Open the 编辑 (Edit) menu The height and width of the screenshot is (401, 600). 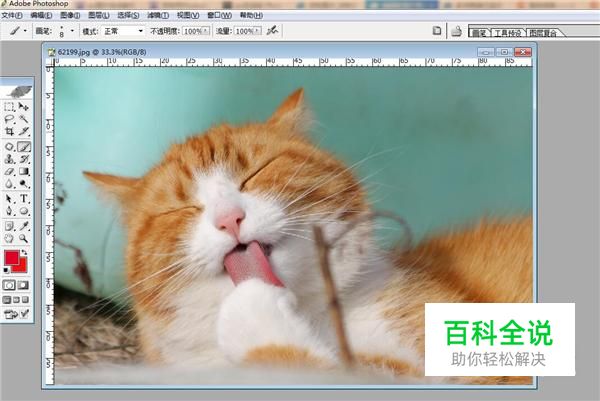[41, 16]
